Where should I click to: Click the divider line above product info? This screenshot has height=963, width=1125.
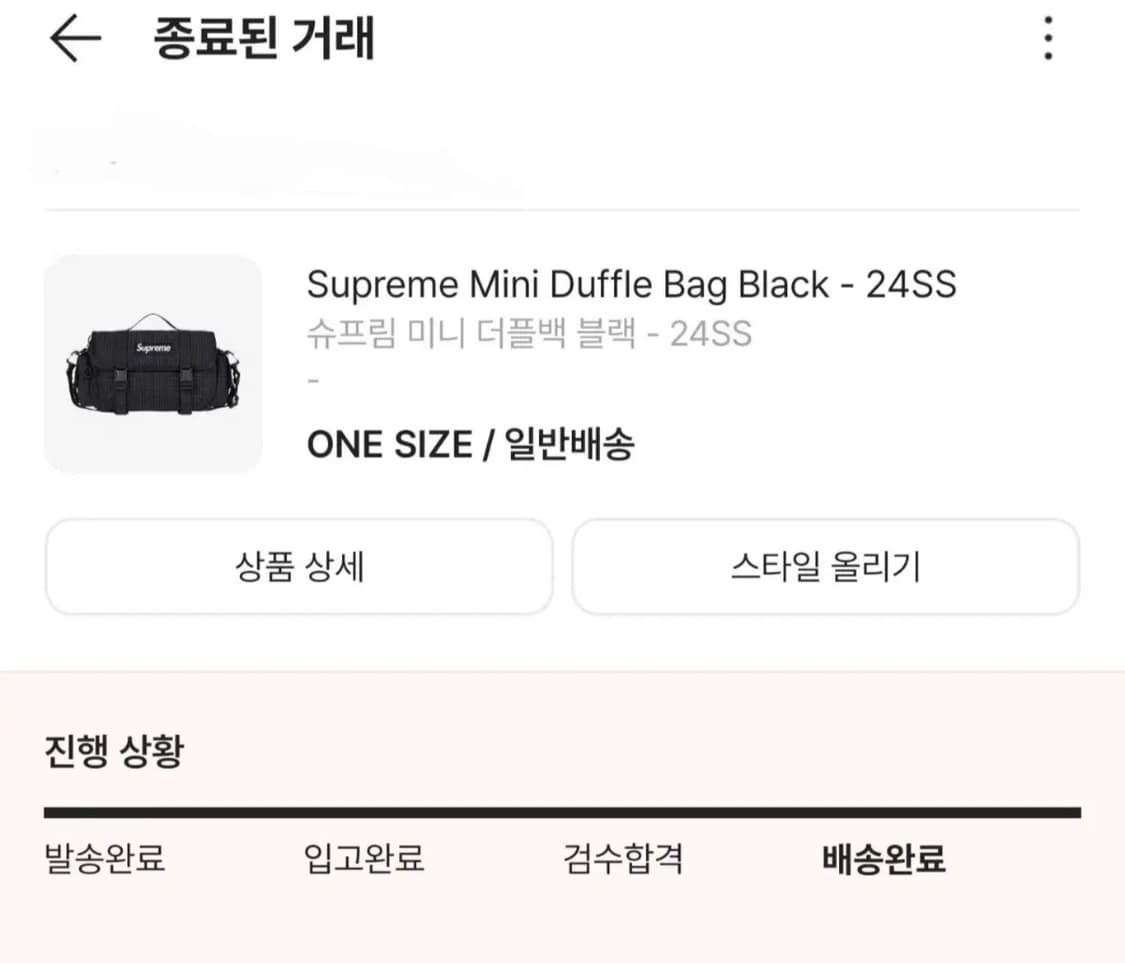(562, 210)
